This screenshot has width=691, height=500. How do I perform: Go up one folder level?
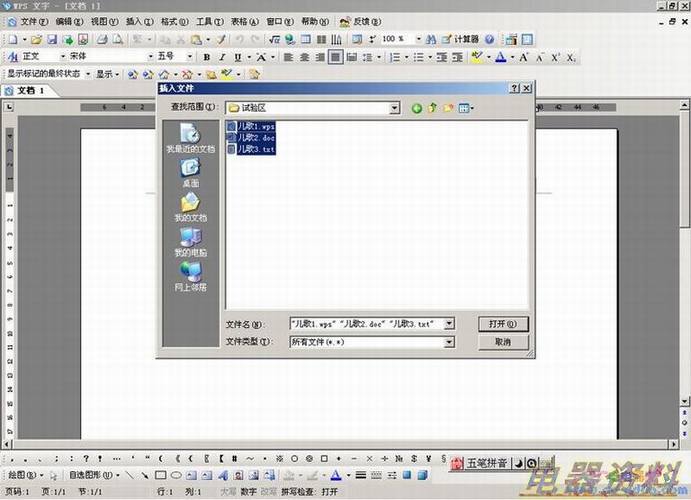coord(433,108)
